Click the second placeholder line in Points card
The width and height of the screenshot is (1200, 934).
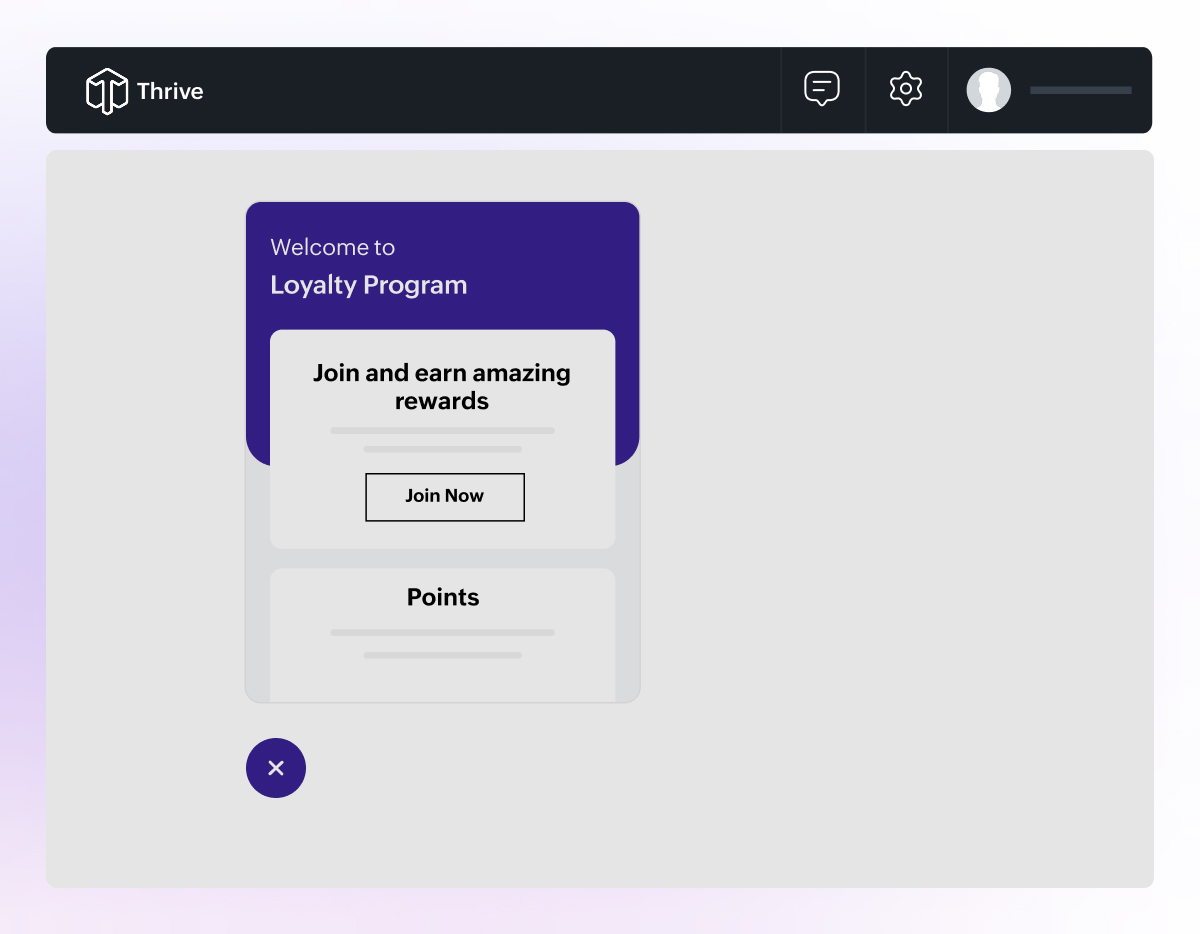point(442,656)
